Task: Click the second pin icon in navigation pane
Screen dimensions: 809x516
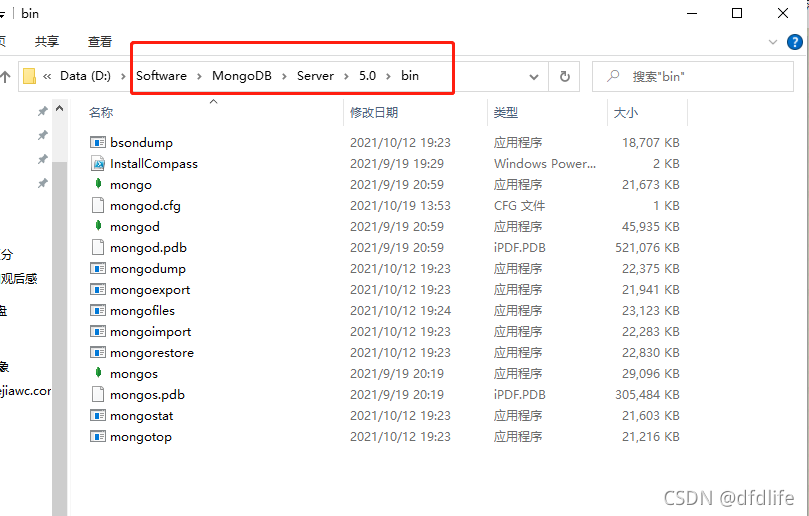Action: [x=43, y=135]
